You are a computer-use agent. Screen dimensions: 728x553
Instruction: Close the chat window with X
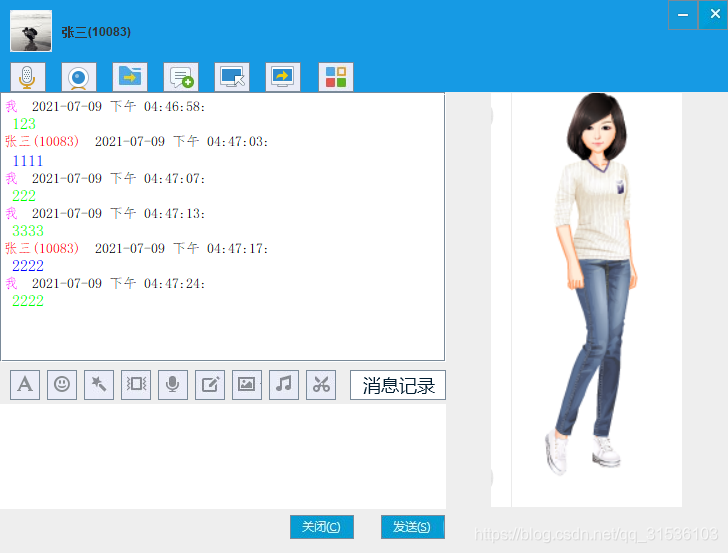tap(715, 15)
